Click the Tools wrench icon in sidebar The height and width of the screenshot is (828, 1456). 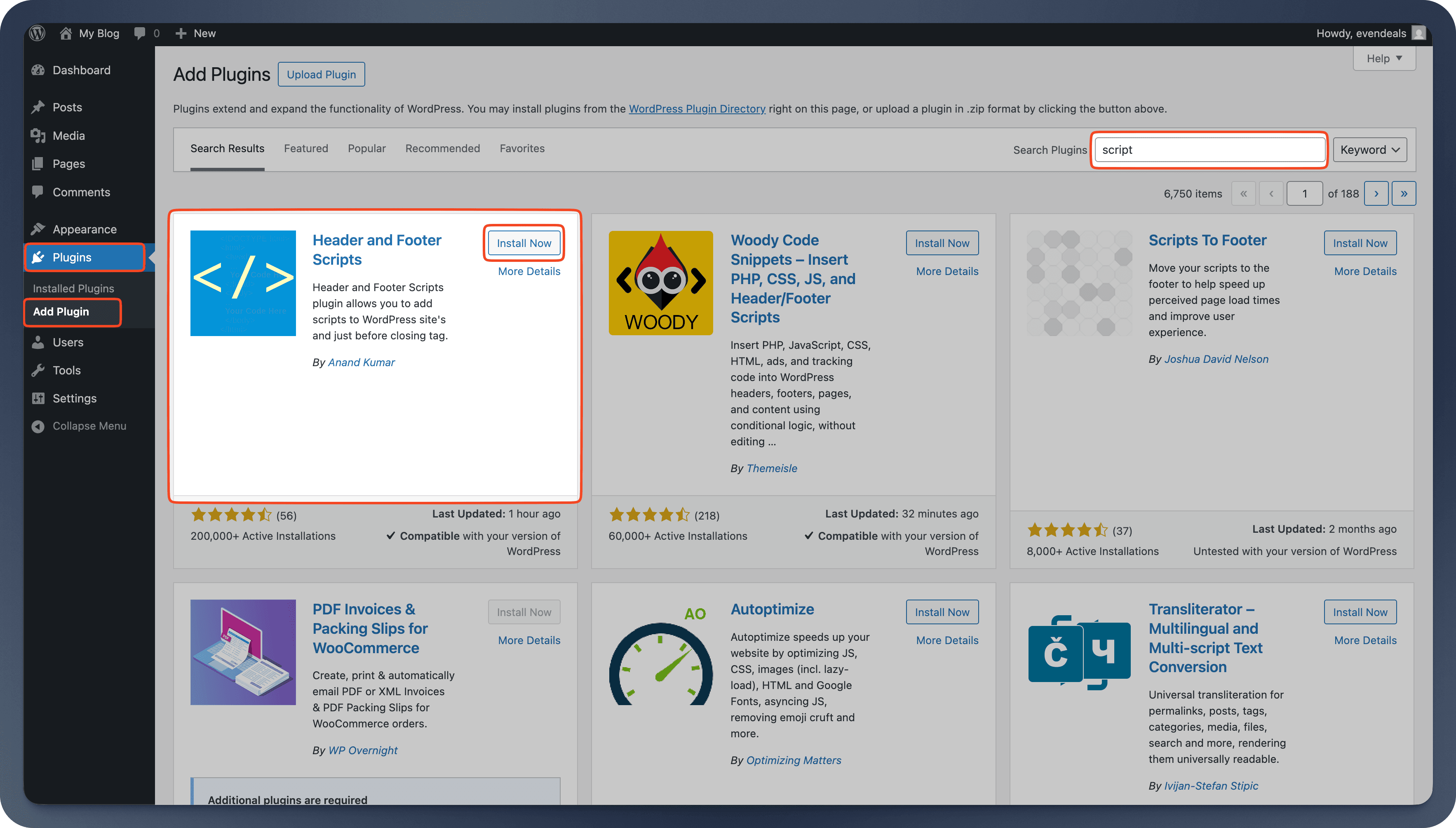[x=38, y=369]
